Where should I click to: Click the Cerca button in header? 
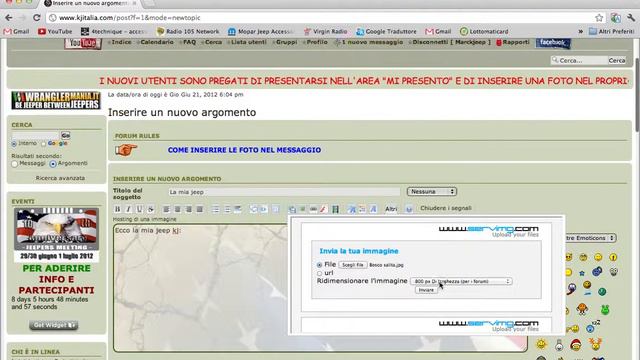(617, 60)
